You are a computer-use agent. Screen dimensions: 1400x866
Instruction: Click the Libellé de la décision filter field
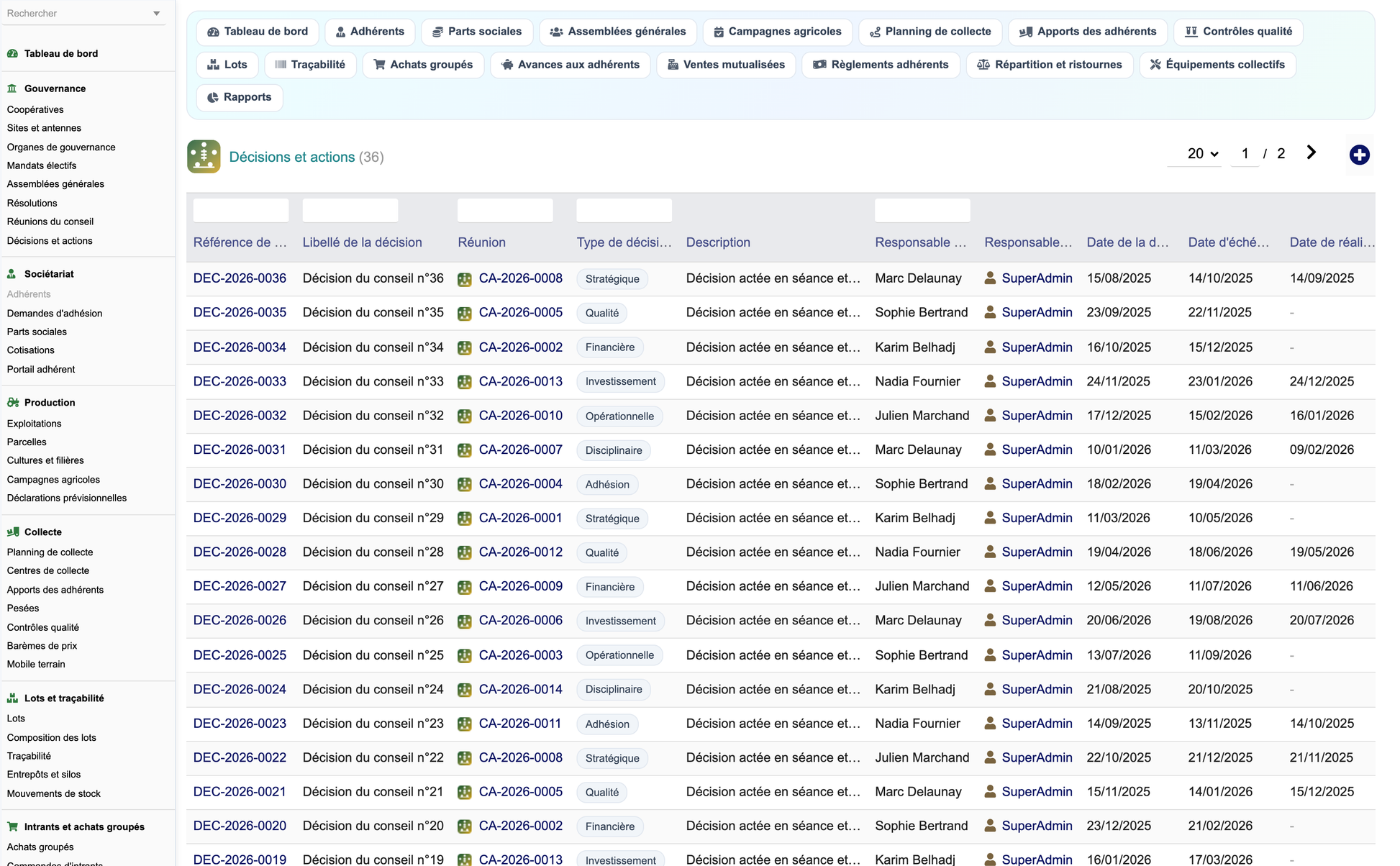350,210
